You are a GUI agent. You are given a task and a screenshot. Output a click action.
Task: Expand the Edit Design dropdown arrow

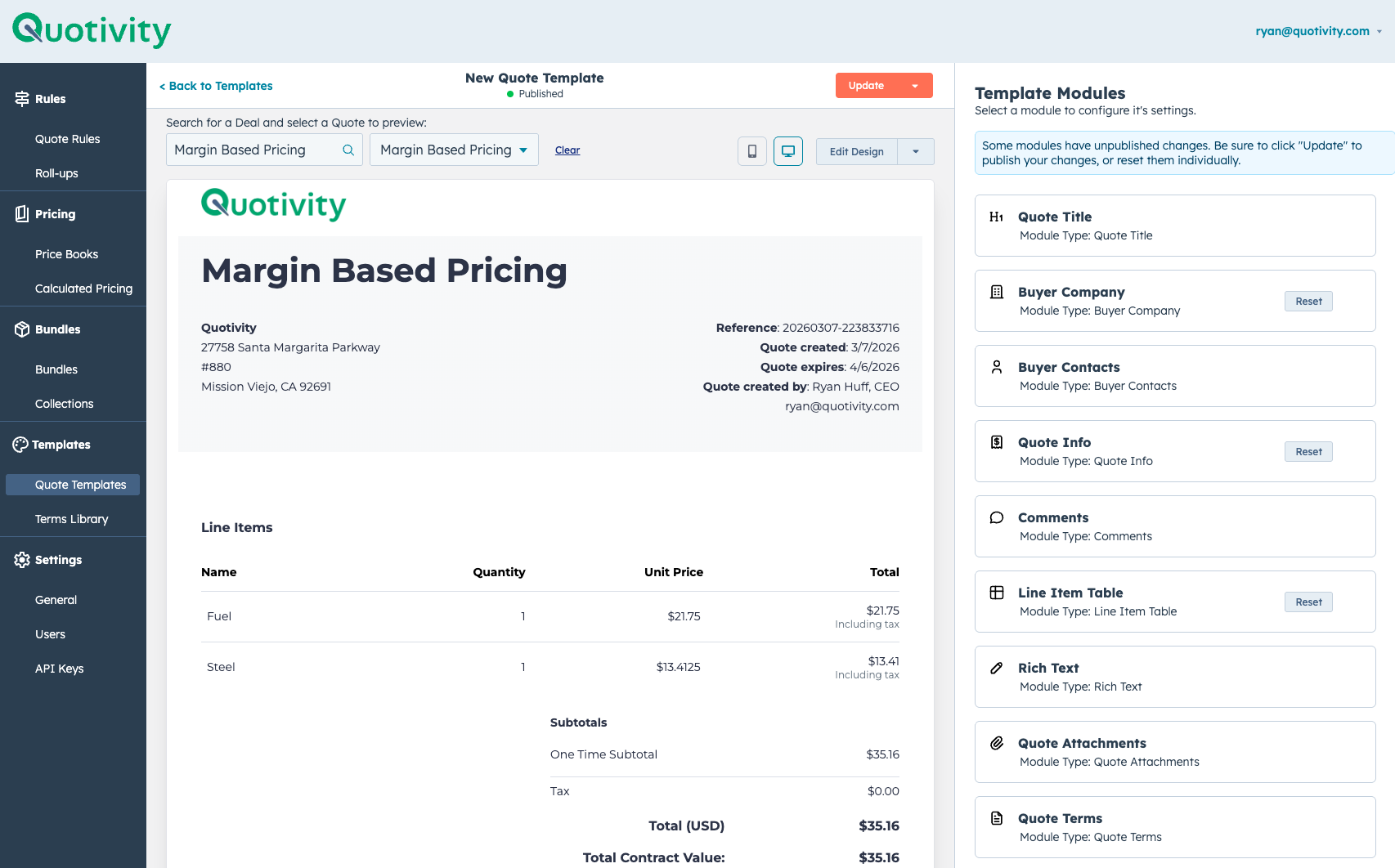(915, 151)
